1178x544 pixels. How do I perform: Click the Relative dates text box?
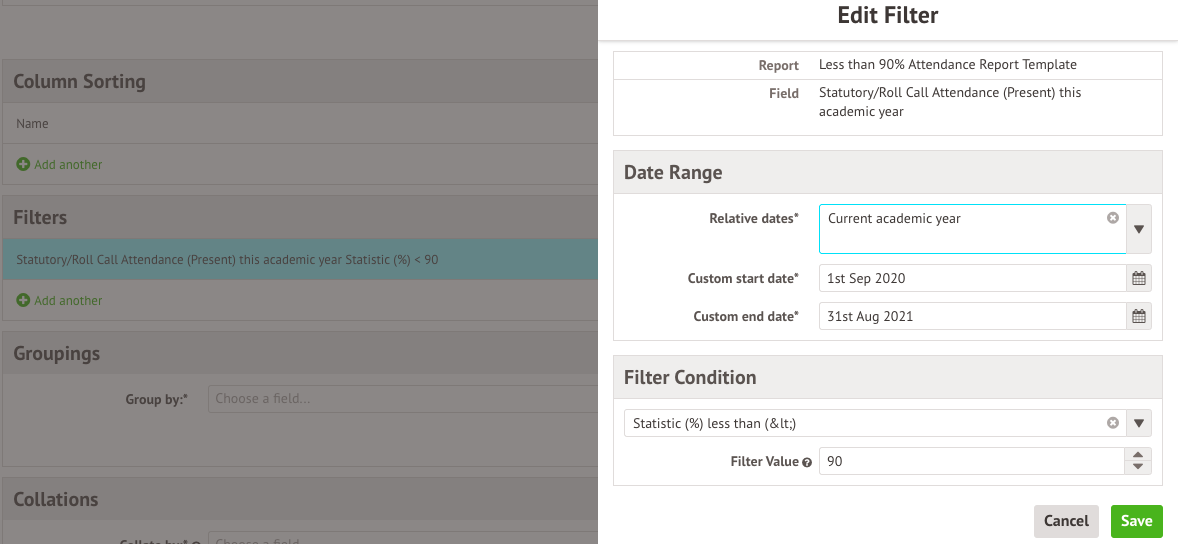click(x=960, y=230)
